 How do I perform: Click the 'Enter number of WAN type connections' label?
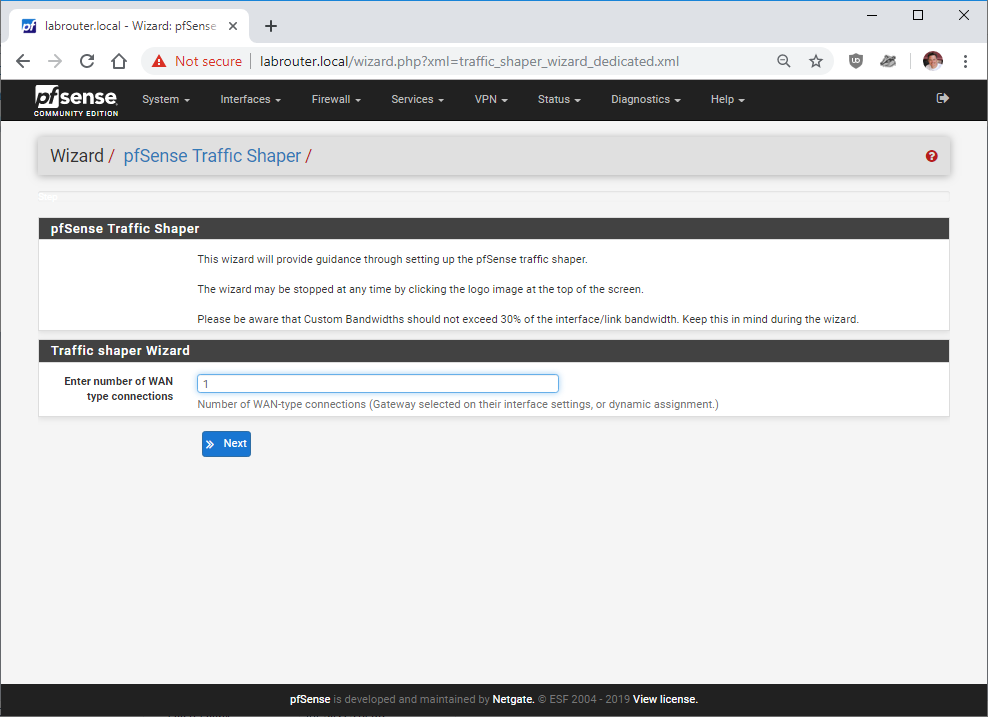click(x=118, y=389)
